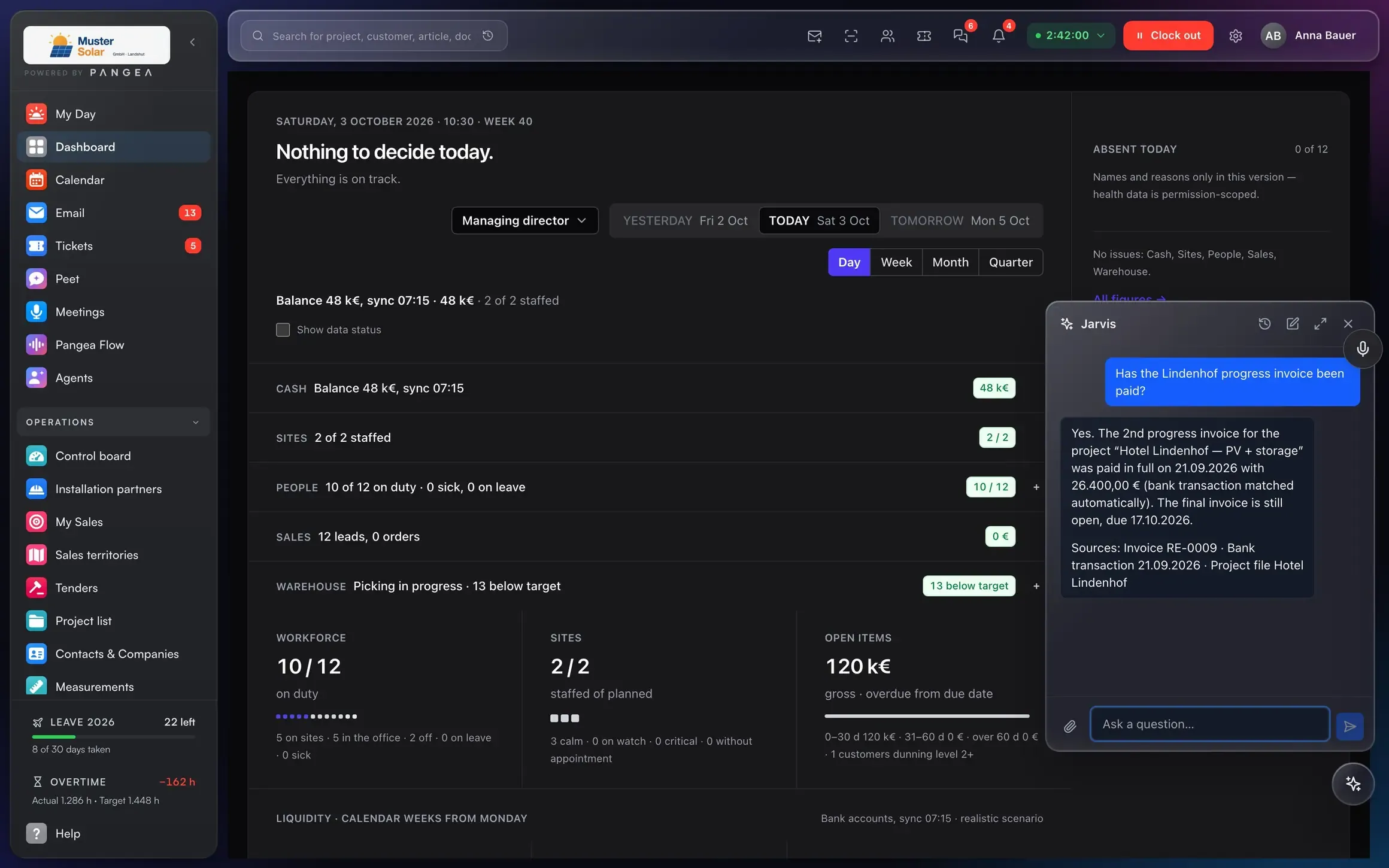This screenshot has width=1389, height=868.
Task: Expand the WAREHOUSE row plus sign
Action: click(1036, 586)
